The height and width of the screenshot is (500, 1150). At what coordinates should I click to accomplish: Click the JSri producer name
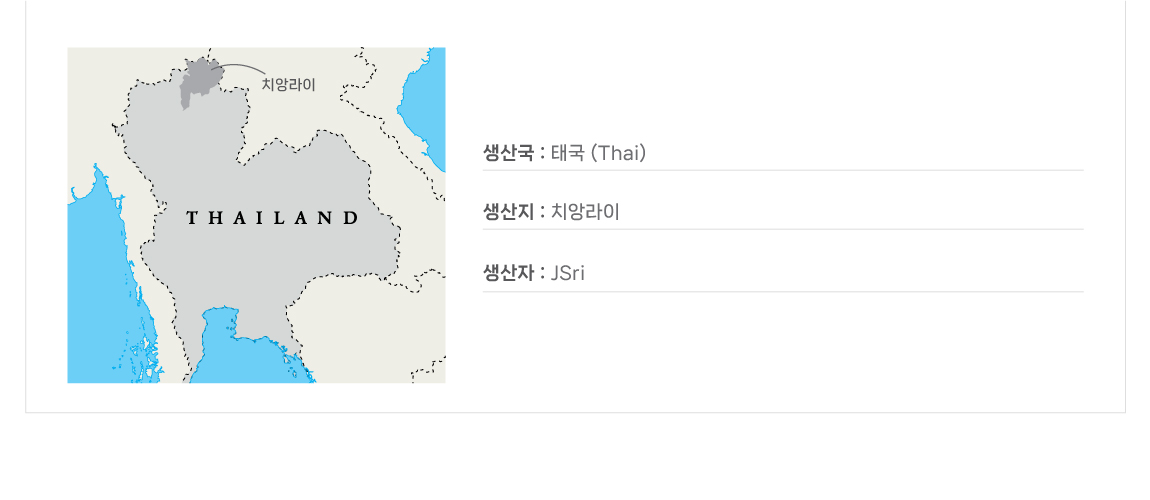tap(568, 273)
